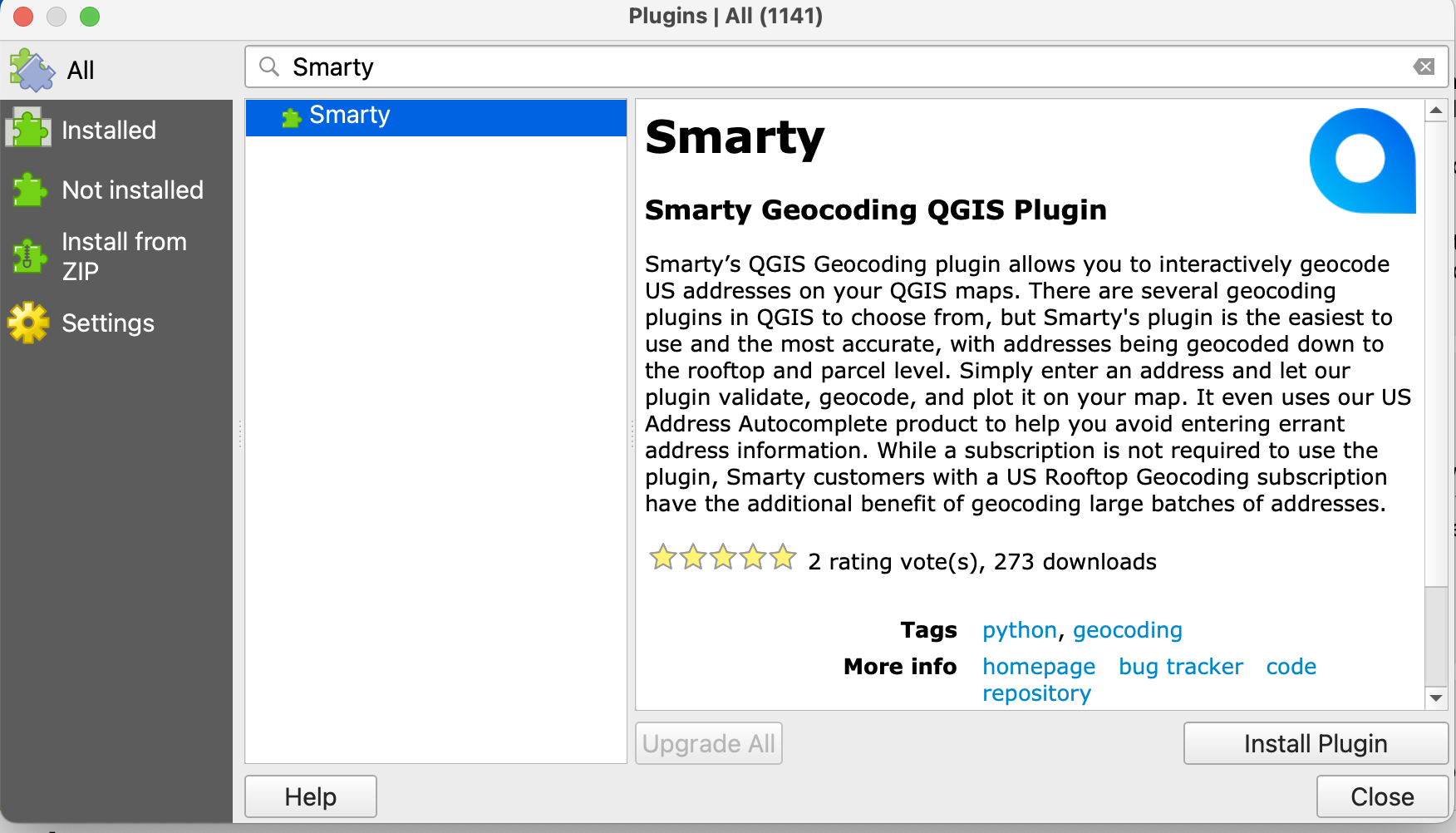The height and width of the screenshot is (833, 1456).
Task: Open the Install from ZIP panel
Action: click(123, 255)
